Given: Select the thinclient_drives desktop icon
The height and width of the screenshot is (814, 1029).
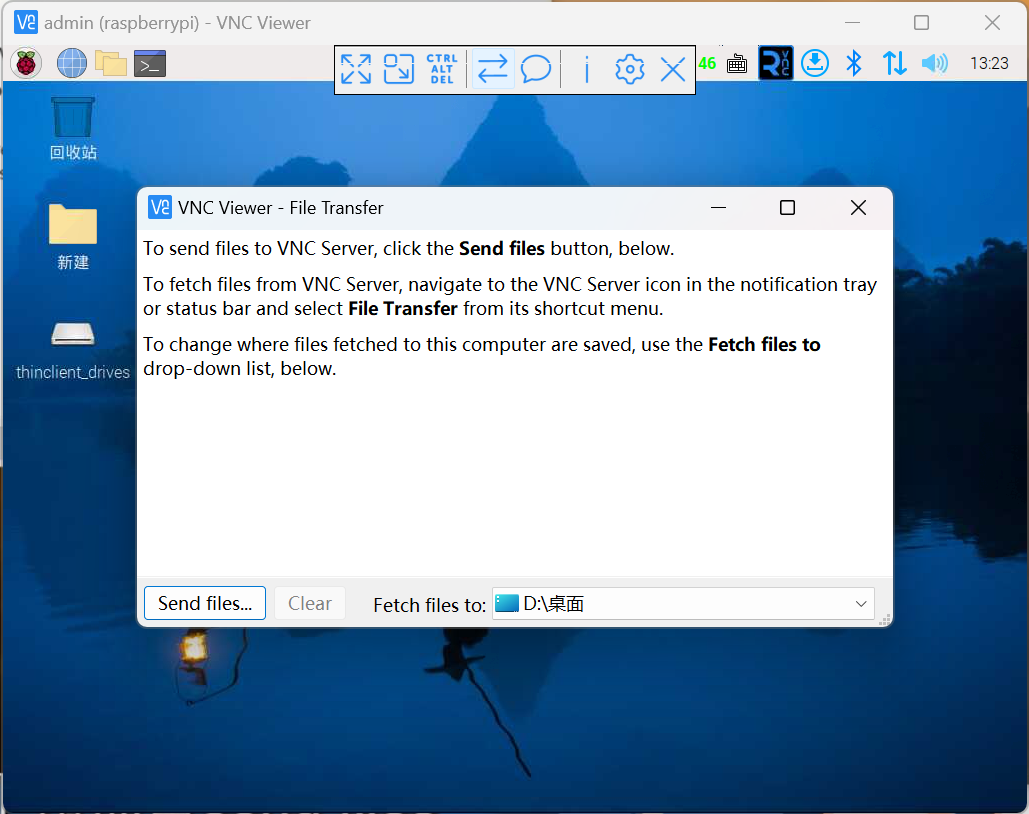Looking at the screenshot, I should (73, 351).
